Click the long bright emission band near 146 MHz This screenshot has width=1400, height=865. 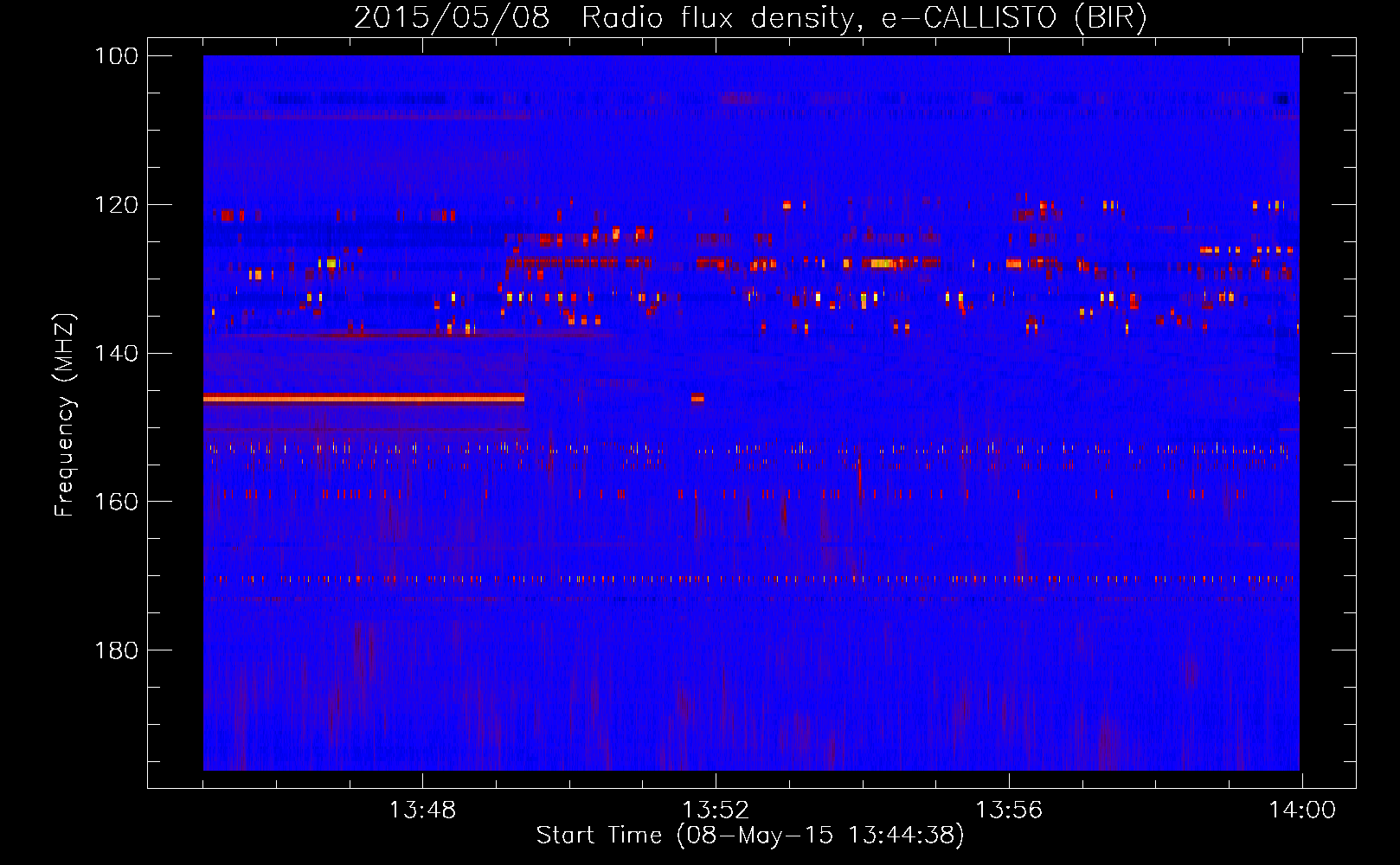tap(363, 398)
